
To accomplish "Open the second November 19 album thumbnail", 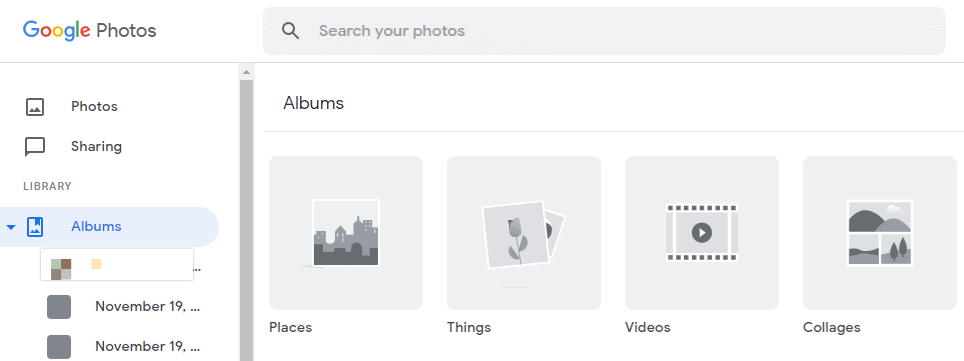I will [59, 346].
